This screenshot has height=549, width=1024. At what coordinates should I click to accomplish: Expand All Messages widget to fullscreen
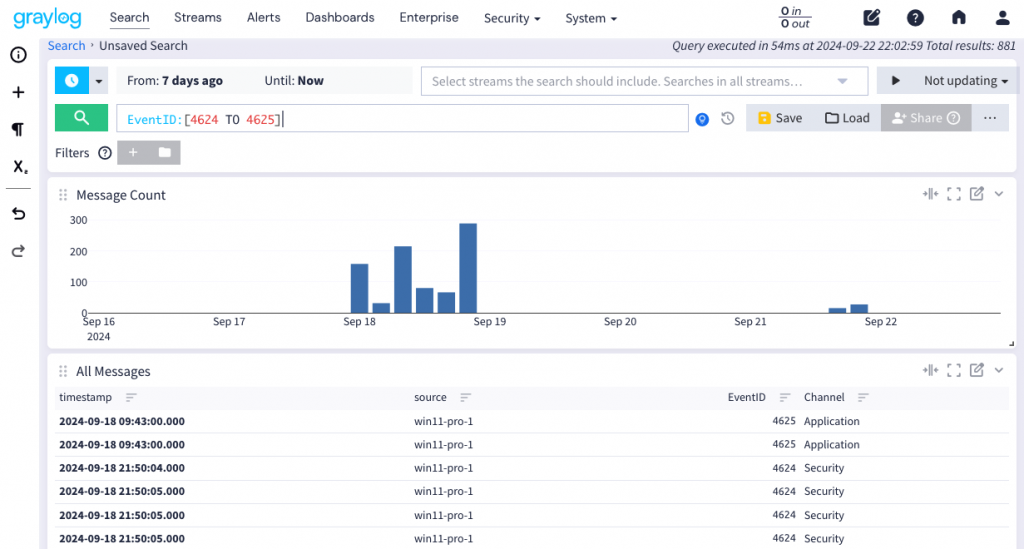tap(953, 370)
